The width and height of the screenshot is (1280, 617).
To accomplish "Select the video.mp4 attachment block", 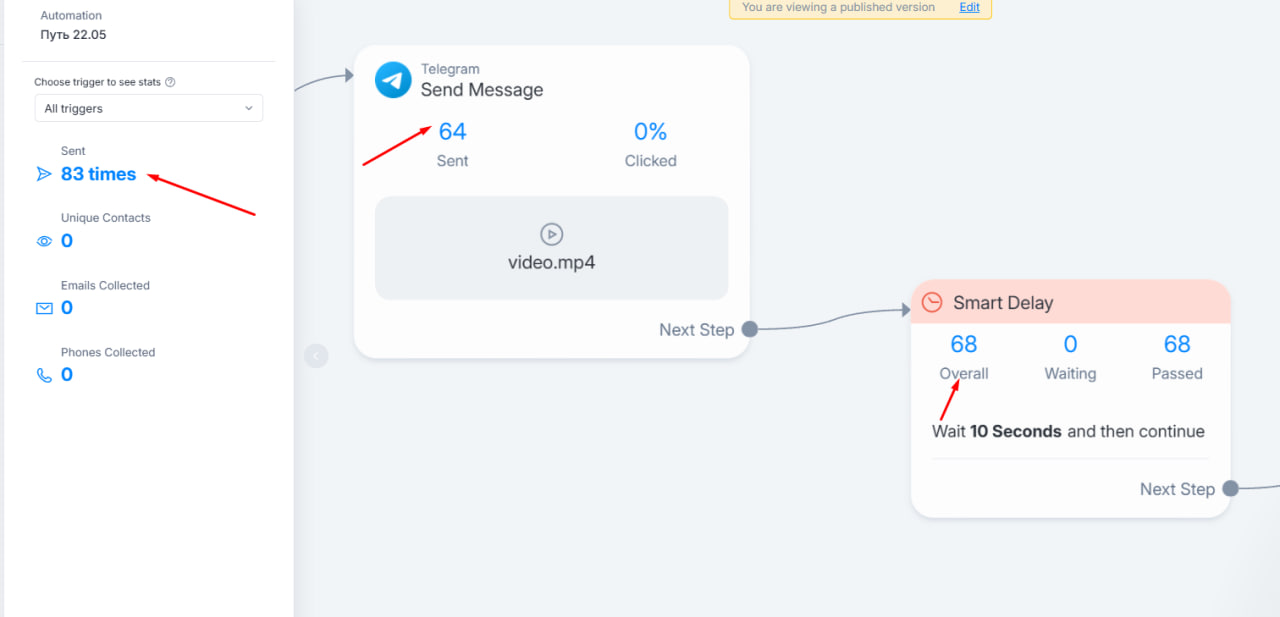I will tap(551, 248).
